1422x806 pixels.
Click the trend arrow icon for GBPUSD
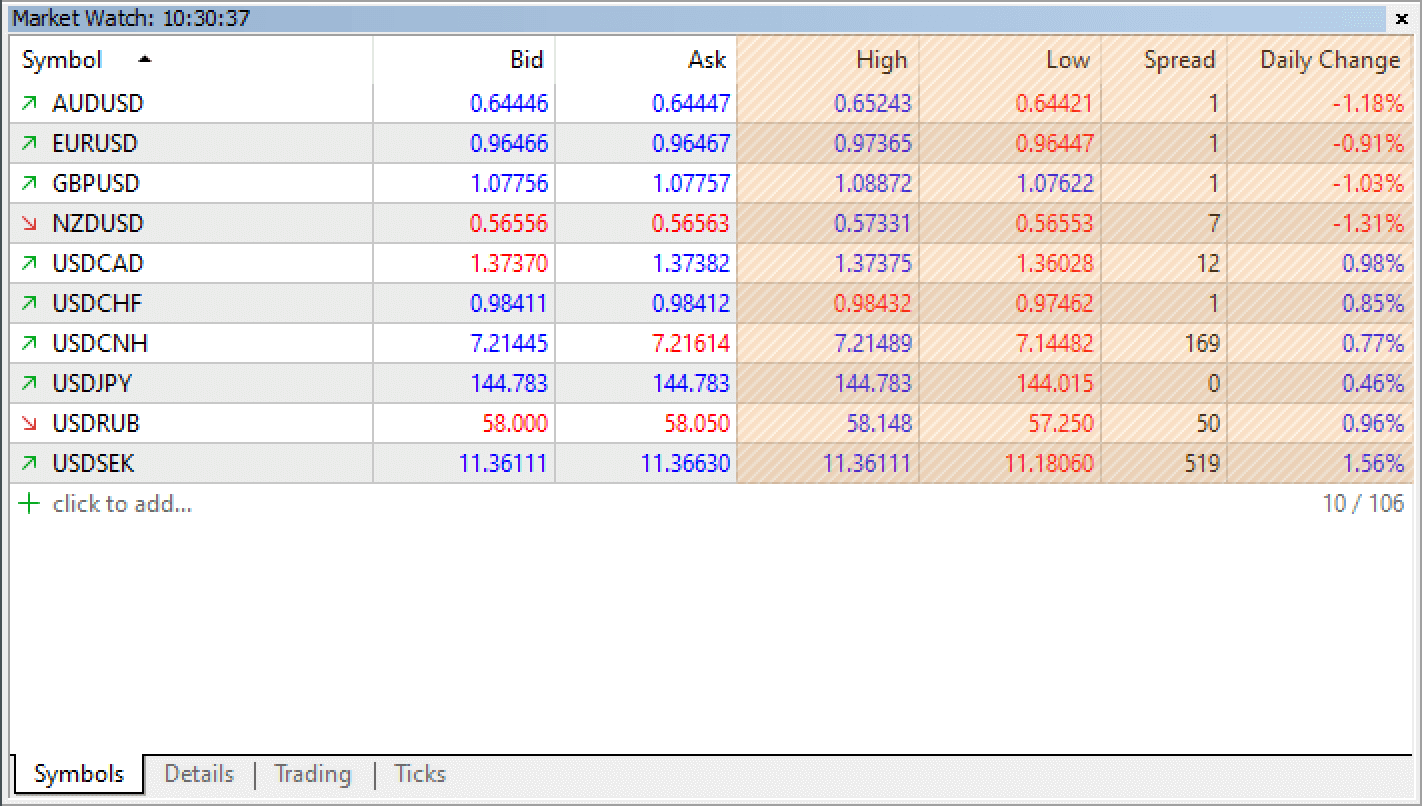pos(29,183)
